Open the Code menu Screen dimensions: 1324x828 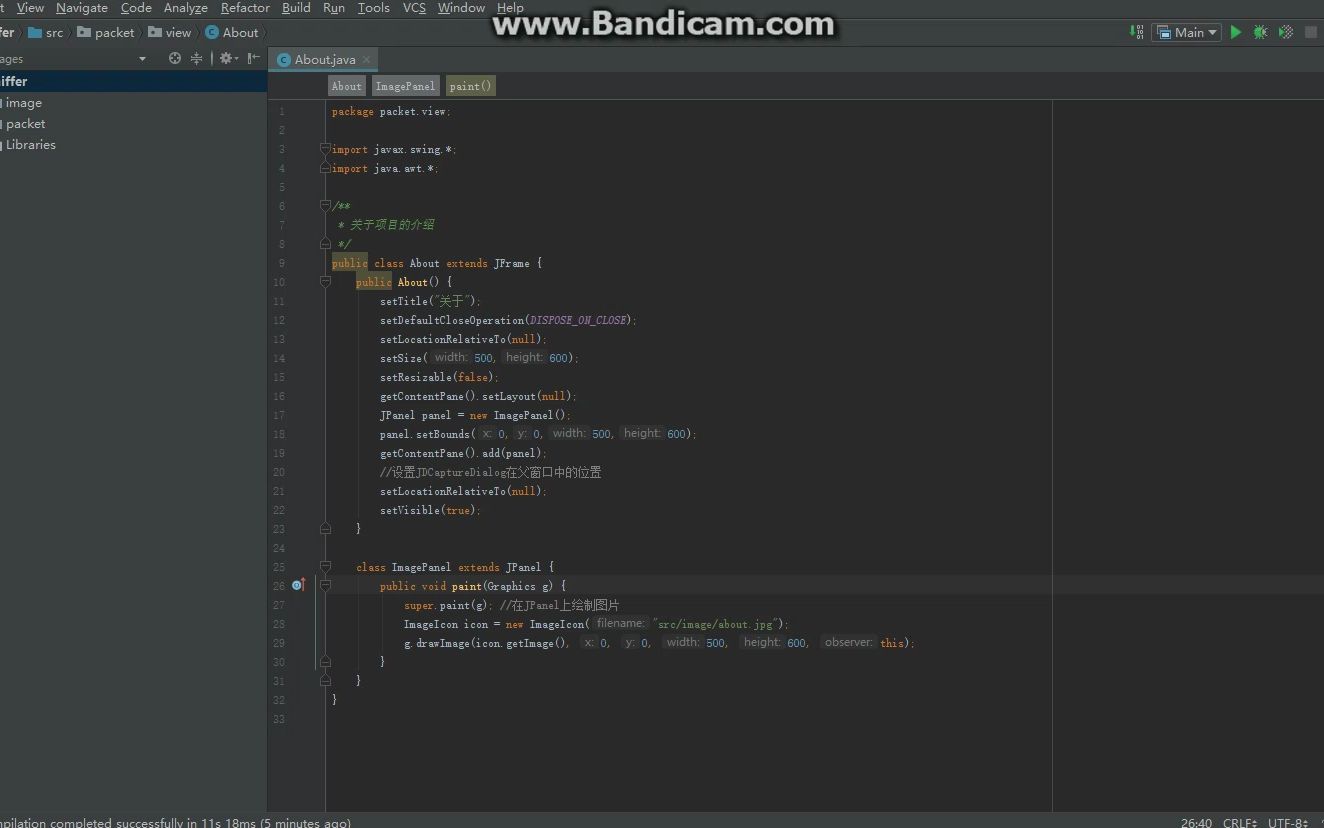136,8
